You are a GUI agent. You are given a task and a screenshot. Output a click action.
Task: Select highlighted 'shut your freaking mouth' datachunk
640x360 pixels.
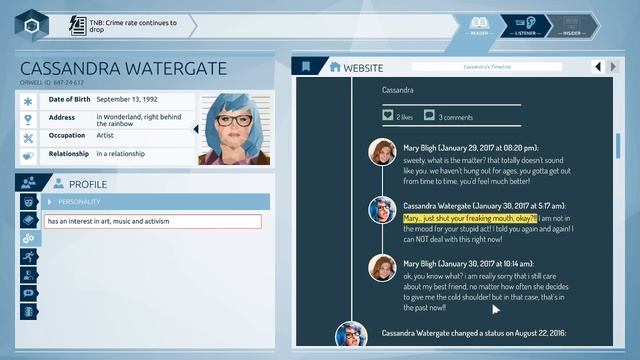click(x=470, y=218)
